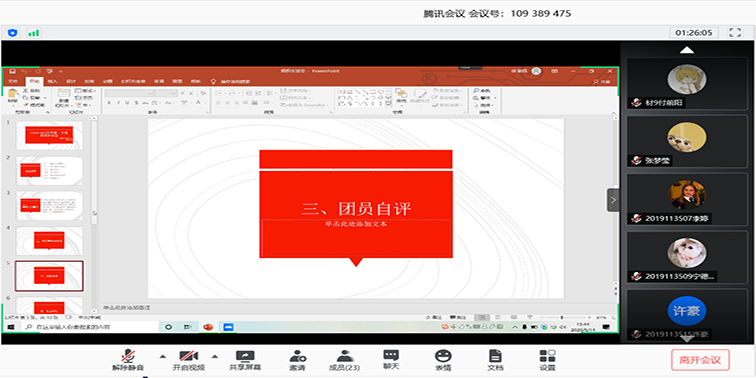Select the participant tile labeled 2019113507
The width and height of the screenshot is (756, 378).
coord(687,199)
